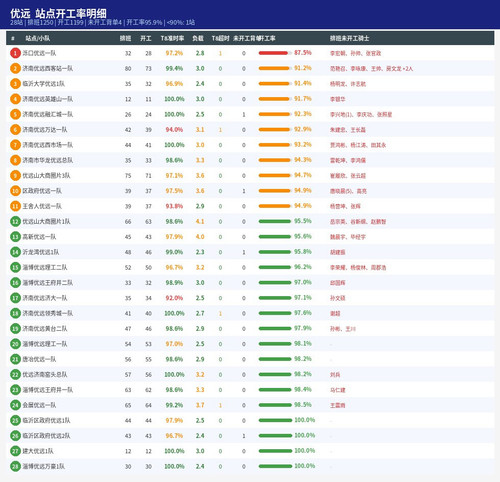Sort by the 站点/小队 column header
Screen dimensions: 500x482
pyautogui.click(x=38, y=38)
